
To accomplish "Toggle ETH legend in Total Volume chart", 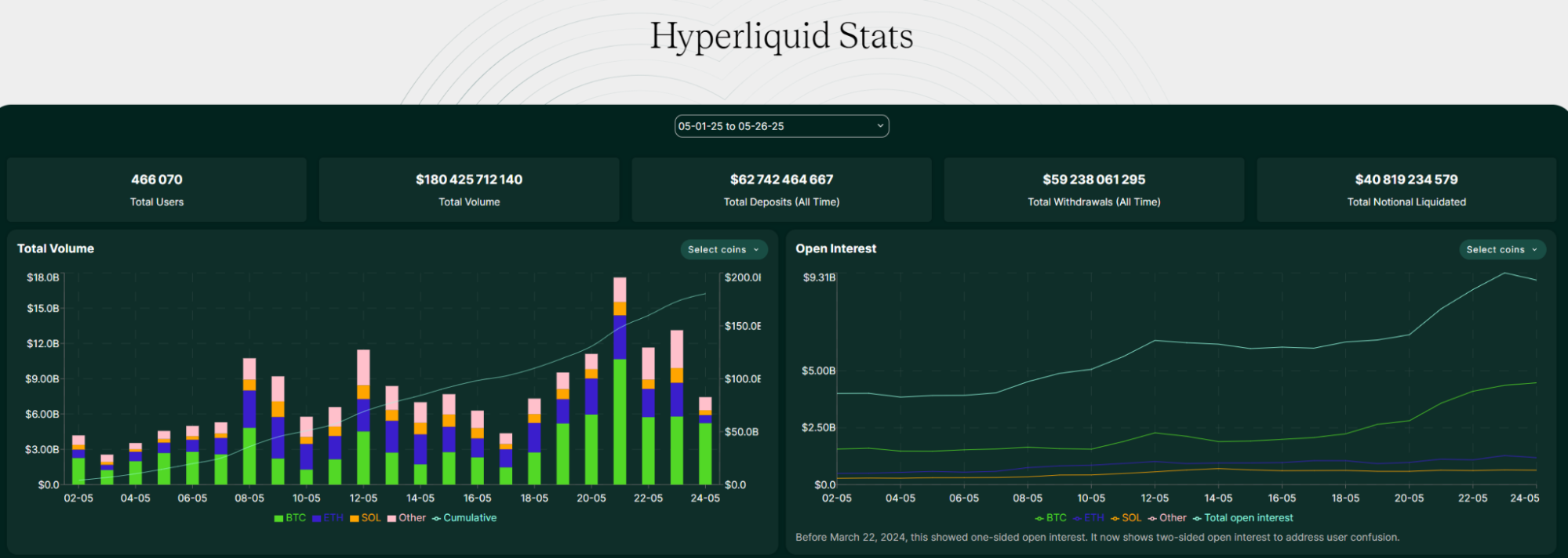I will (327, 518).
